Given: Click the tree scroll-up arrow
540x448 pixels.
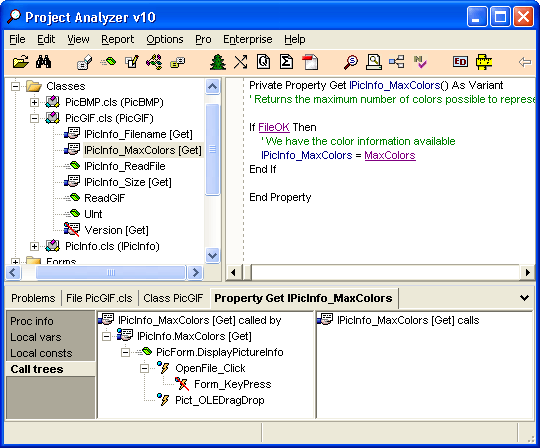Looking at the screenshot, I should (212, 86).
